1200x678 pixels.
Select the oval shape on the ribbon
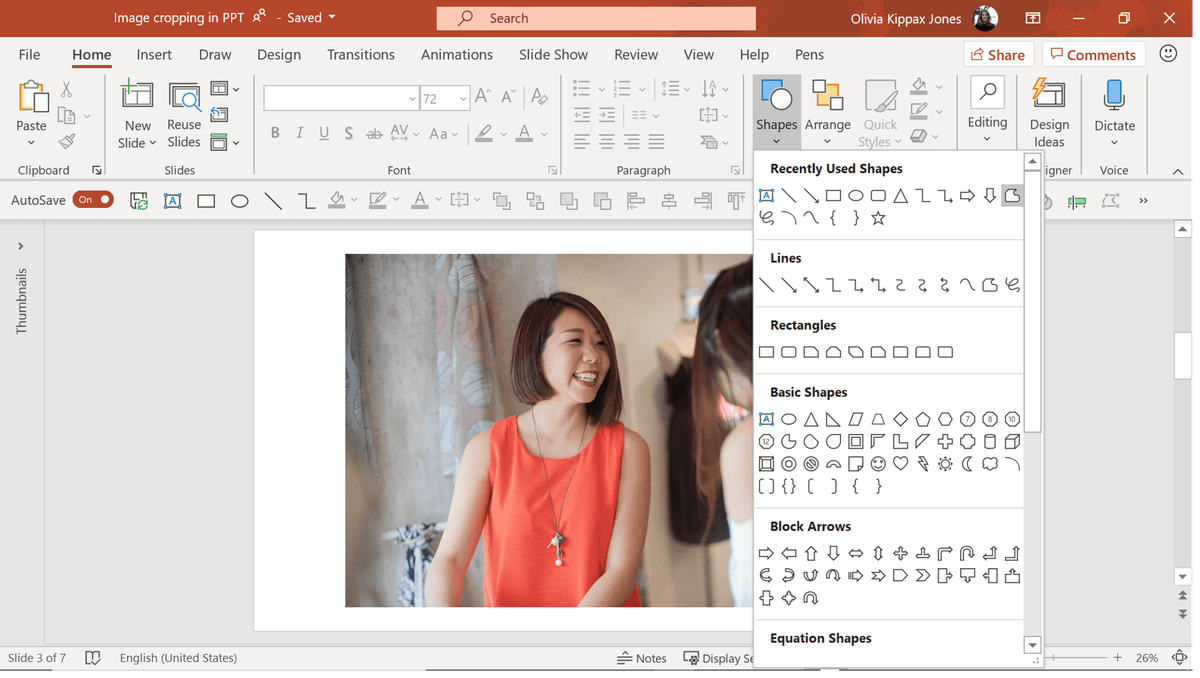tap(239, 201)
